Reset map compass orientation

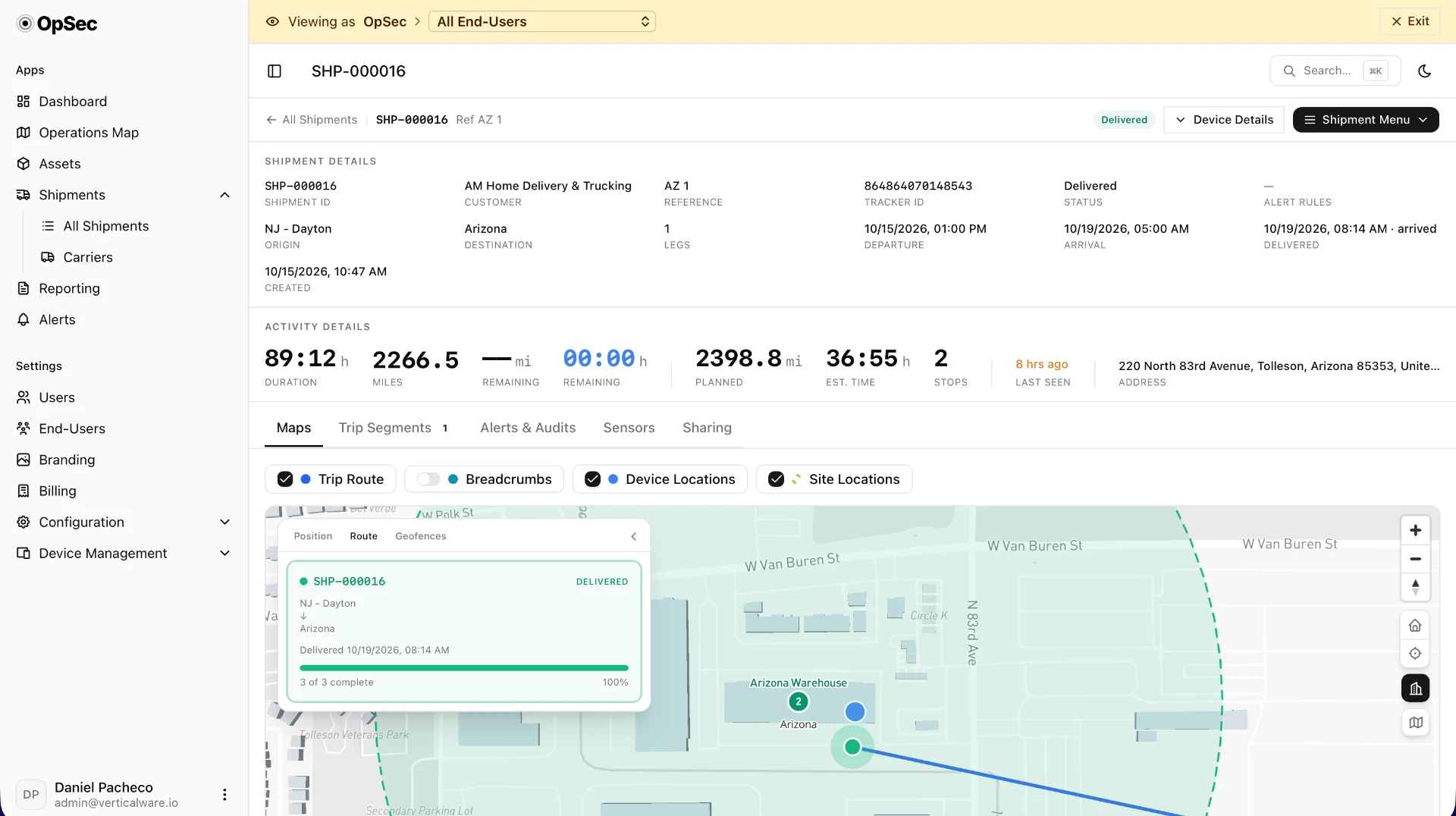coord(1415,587)
